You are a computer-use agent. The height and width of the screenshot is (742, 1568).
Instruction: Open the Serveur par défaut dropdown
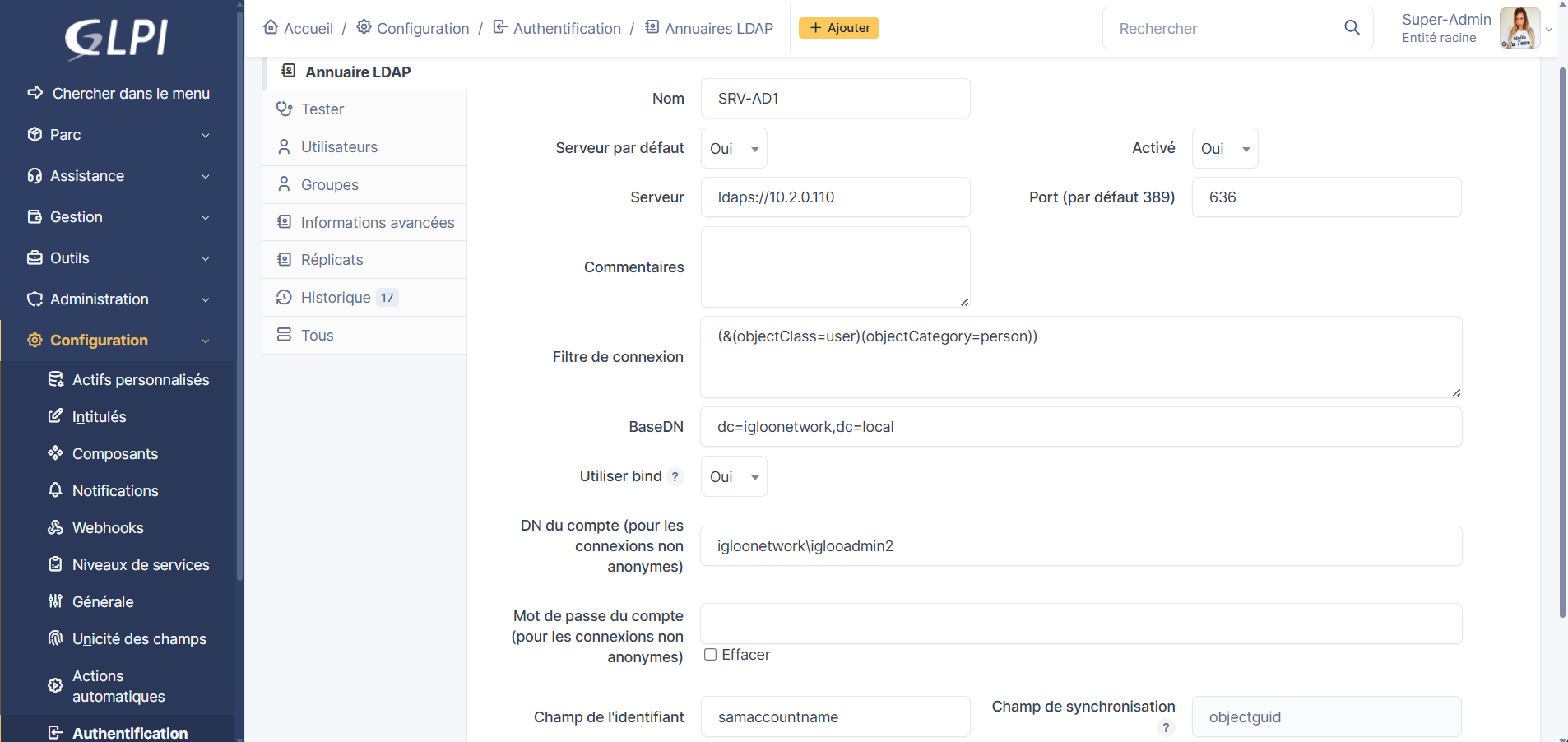[x=734, y=148]
